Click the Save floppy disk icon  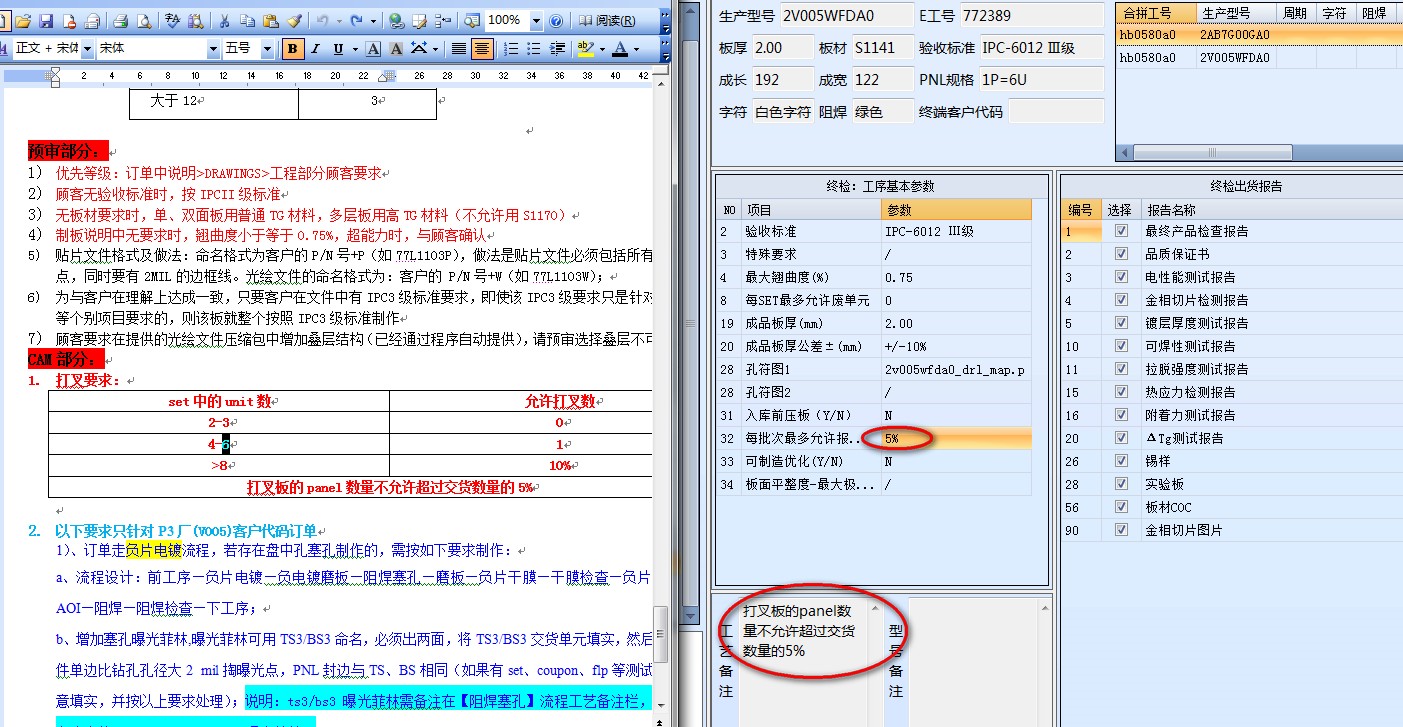tap(46, 20)
